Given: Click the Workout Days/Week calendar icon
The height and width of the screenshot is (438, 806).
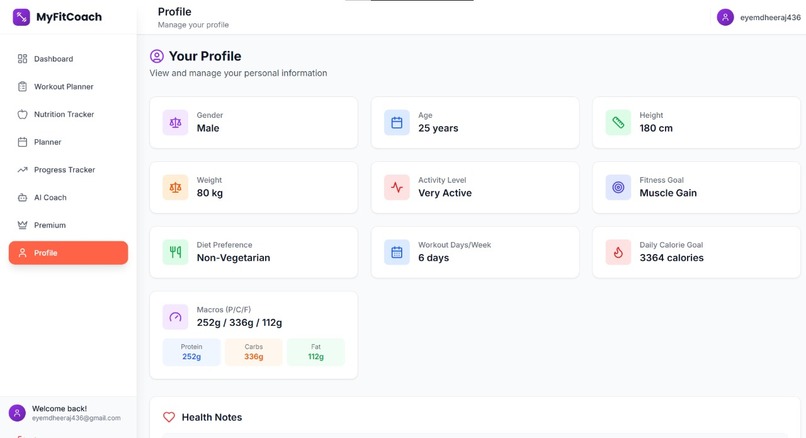Looking at the screenshot, I should (397, 252).
